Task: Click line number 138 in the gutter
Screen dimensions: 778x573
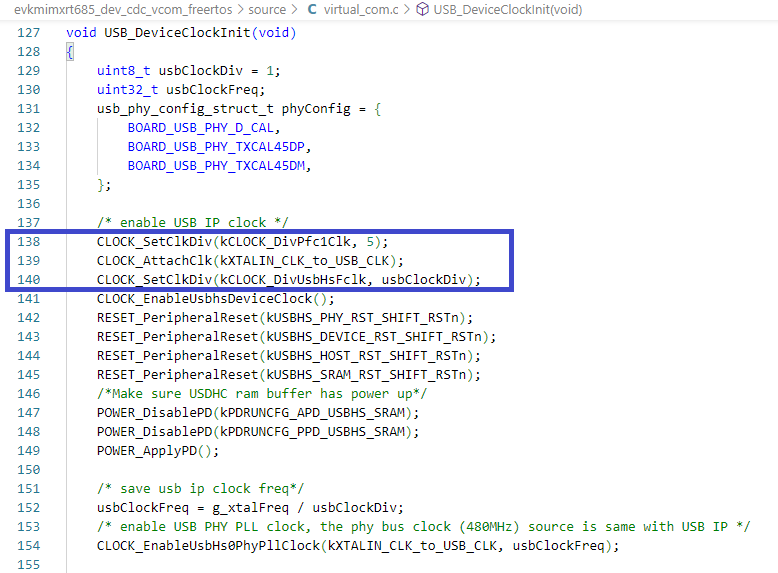Action: pos(29,242)
